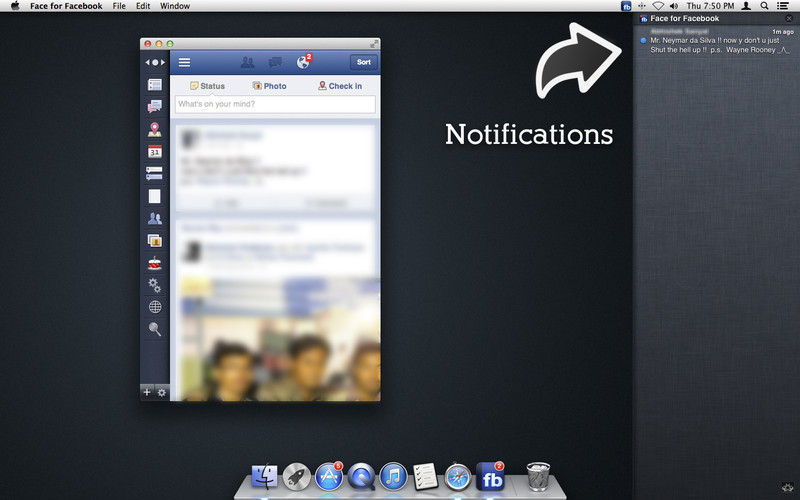This screenshot has width=800, height=500.
Task: Open Spotlight search in menu bar
Action: coord(764,6)
